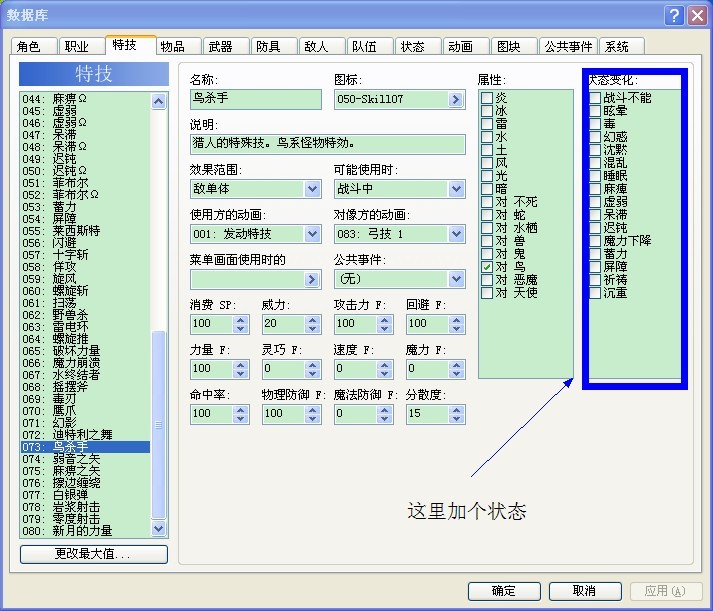This screenshot has height=611, width=713.
Task: Increase the 攻击力 F value
Action: tap(384, 320)
